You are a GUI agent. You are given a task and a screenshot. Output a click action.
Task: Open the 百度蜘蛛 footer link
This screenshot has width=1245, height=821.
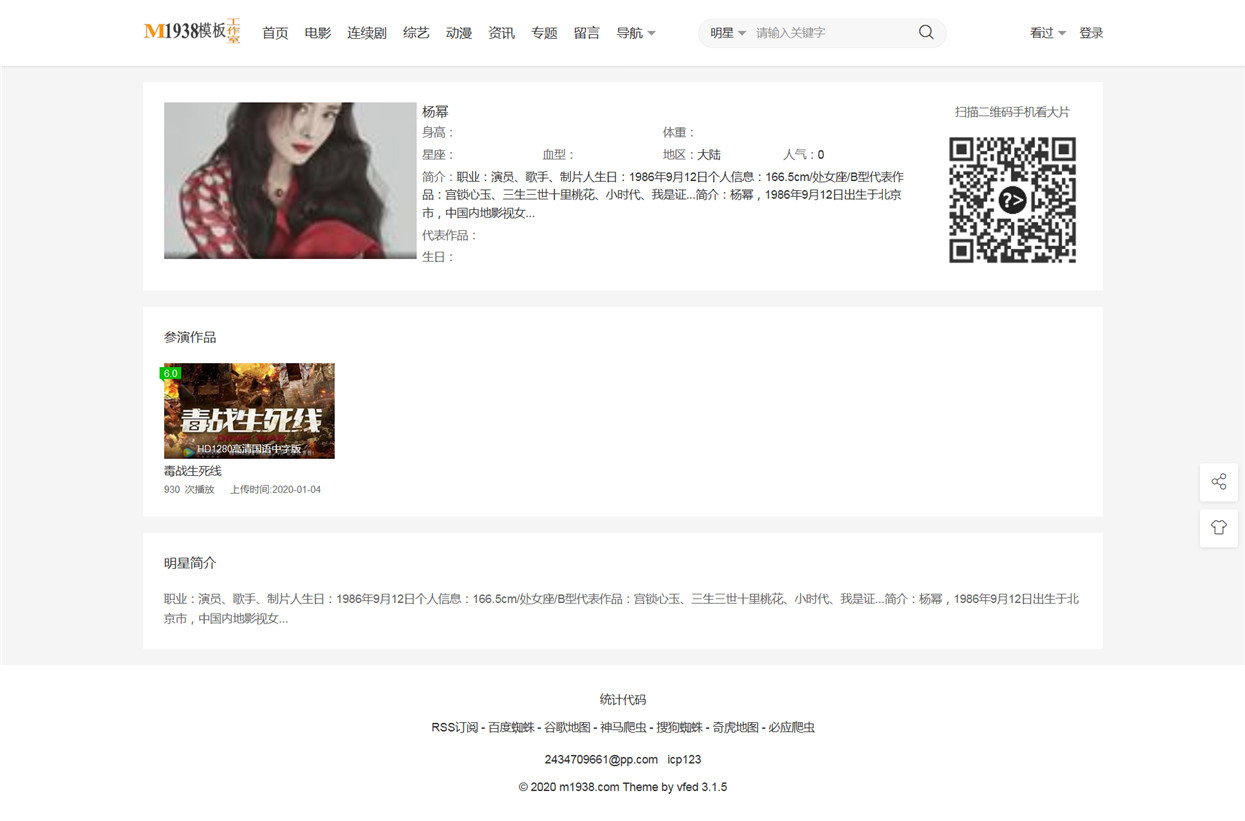tap(511, 728)
